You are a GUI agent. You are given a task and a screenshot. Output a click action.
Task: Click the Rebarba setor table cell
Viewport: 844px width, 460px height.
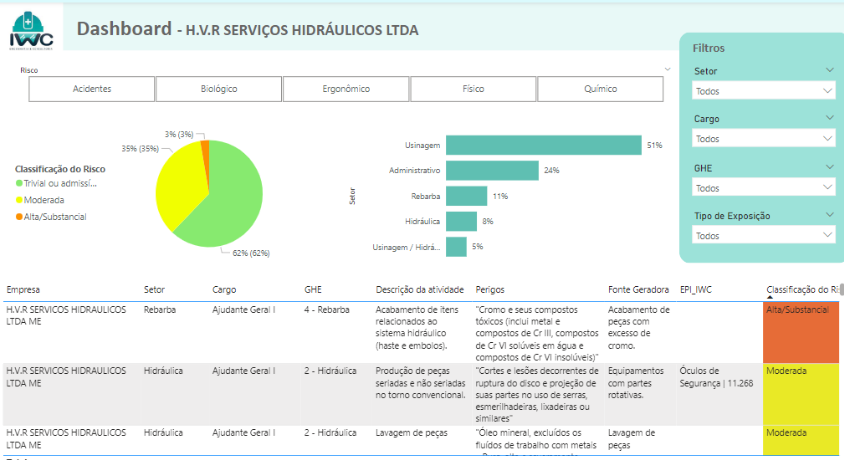[159, 310]
